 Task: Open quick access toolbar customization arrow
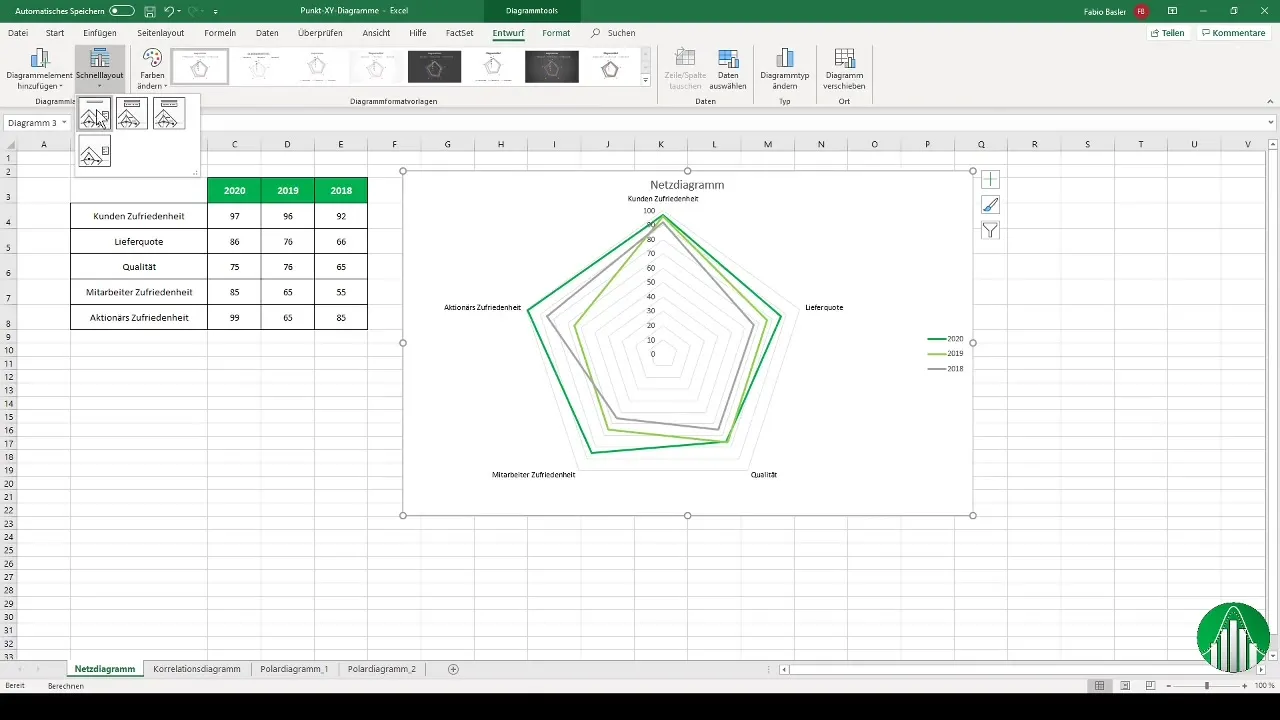(x=216, y=12)
